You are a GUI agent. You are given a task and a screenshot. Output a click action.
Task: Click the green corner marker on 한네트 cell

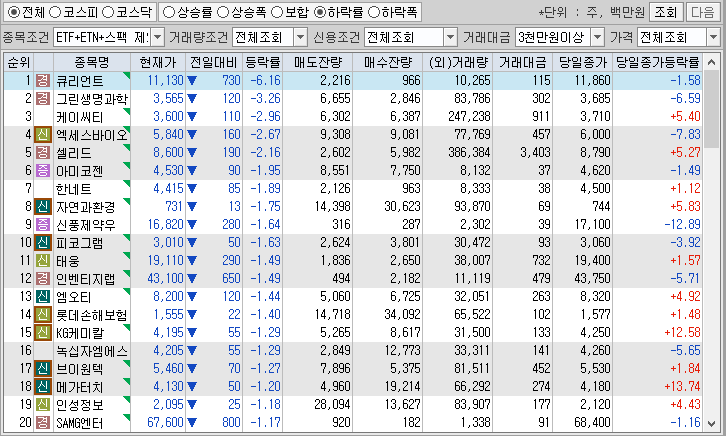click(127, 183)
